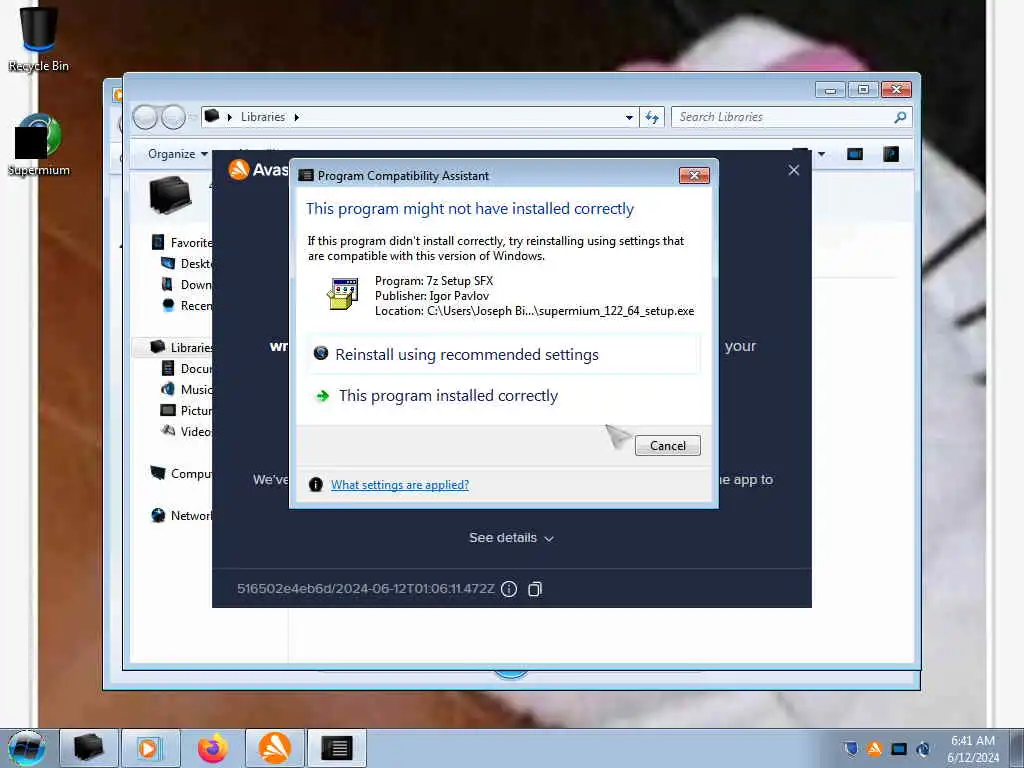Screen dimensions: 1024x768
Task: Maximize the Libraries Explorer window
Action: (x=863, y=89)
